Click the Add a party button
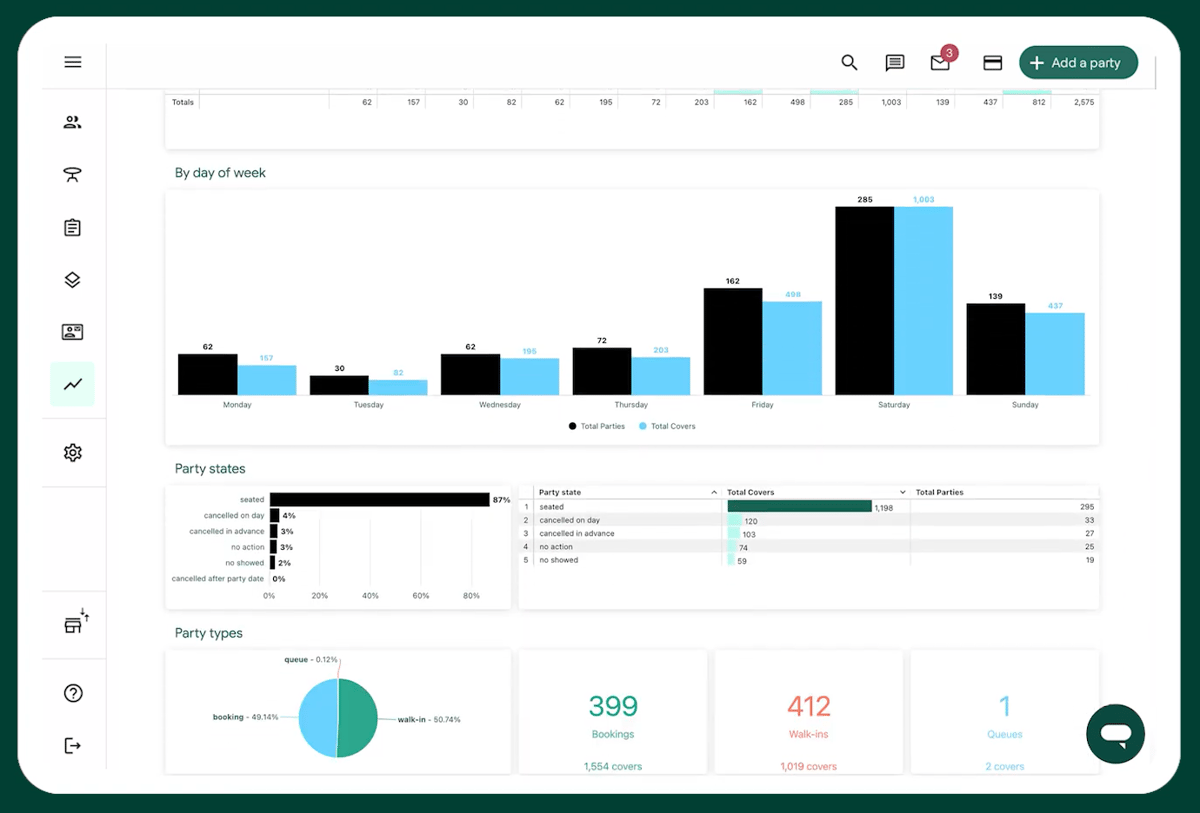The width and height of the screenshot is (1200, 813). coord(1078,61)
